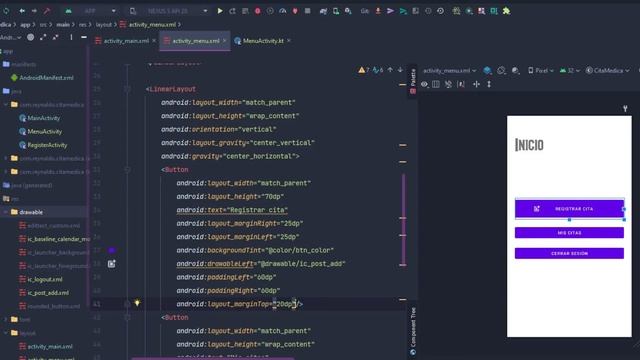Image resolution: width=640 pixels, height=360 pixels.
Task: Sync project with Gradle files icon
Action: 6,11
